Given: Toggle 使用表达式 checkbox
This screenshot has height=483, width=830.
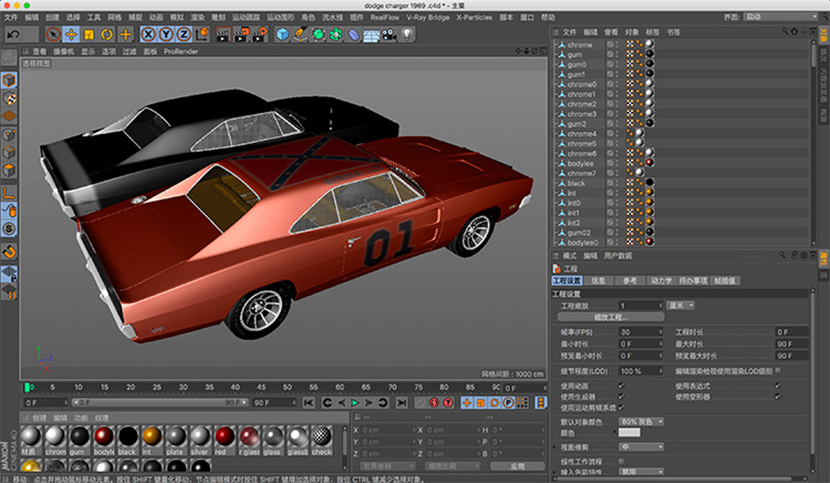Looking at the screenshot, I should tap(778, 386).
